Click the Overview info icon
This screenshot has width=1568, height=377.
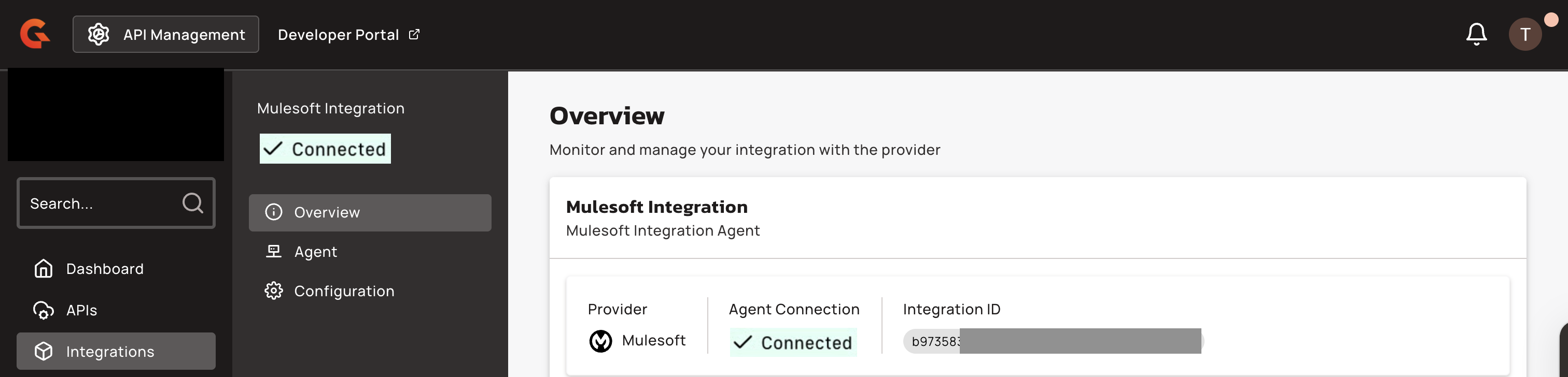point(273,212)
